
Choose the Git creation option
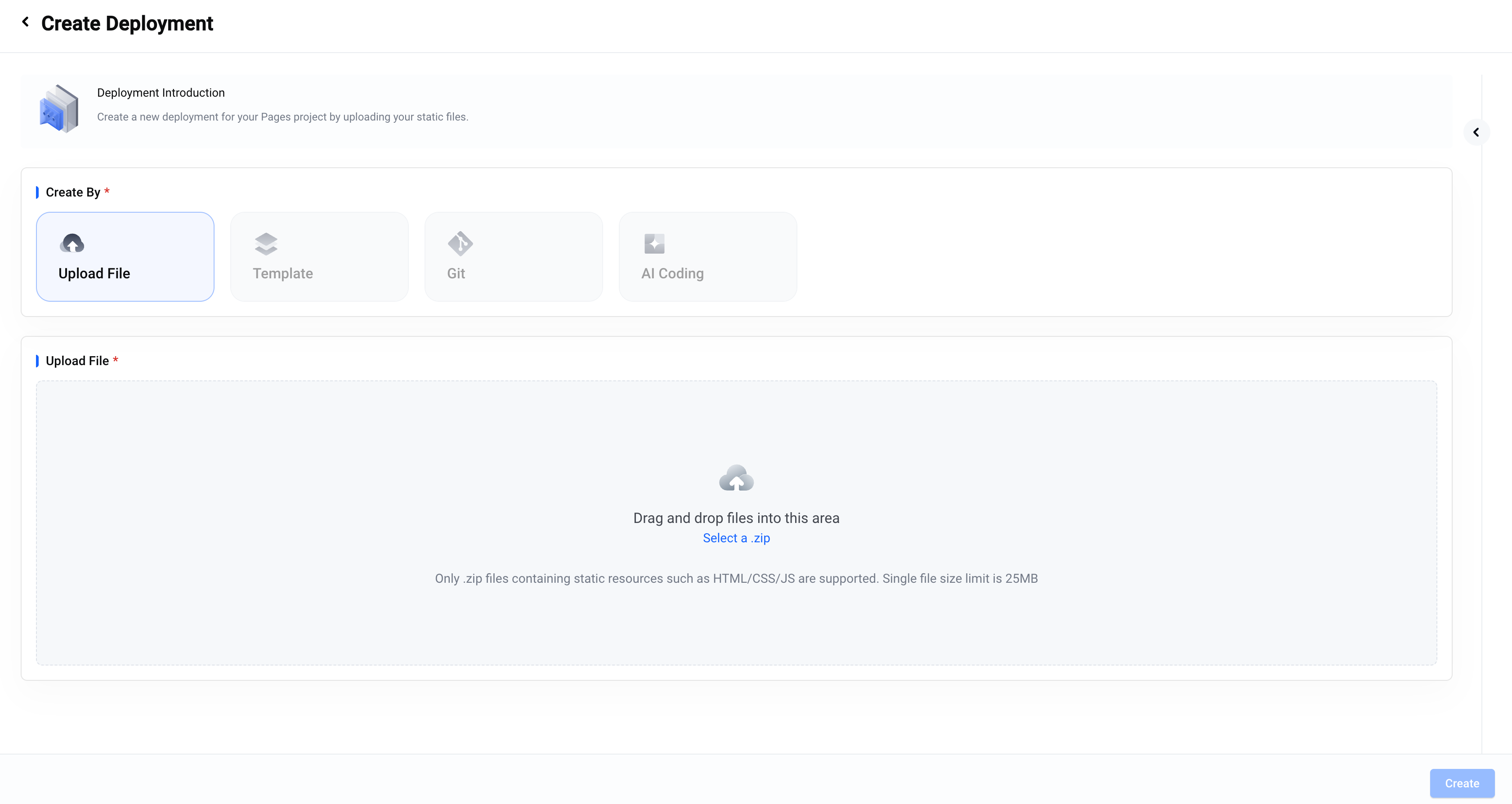click(514, 257)
